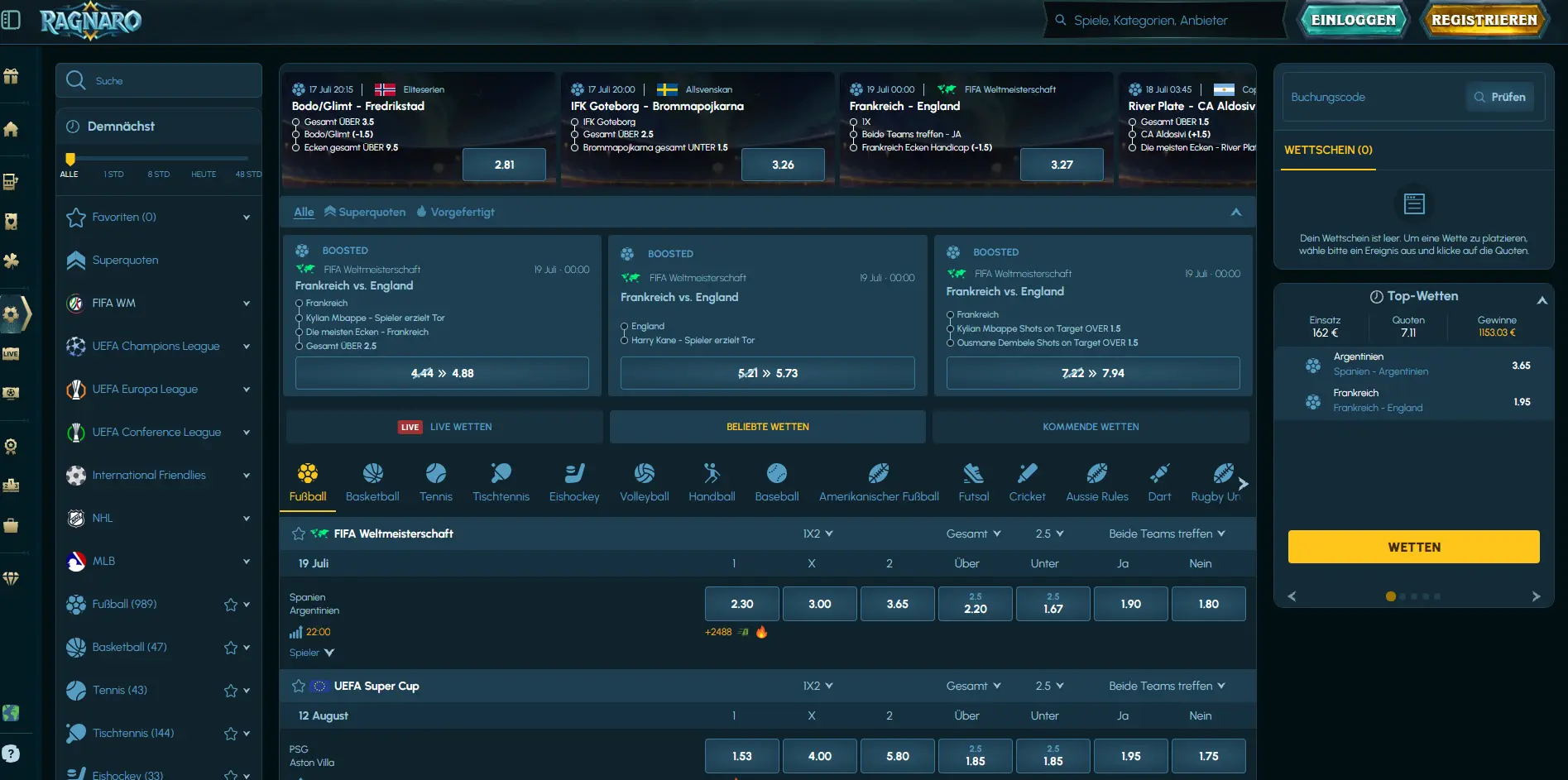
Task: Expand the FIFA WM menu entry
Action: [247, 304]
